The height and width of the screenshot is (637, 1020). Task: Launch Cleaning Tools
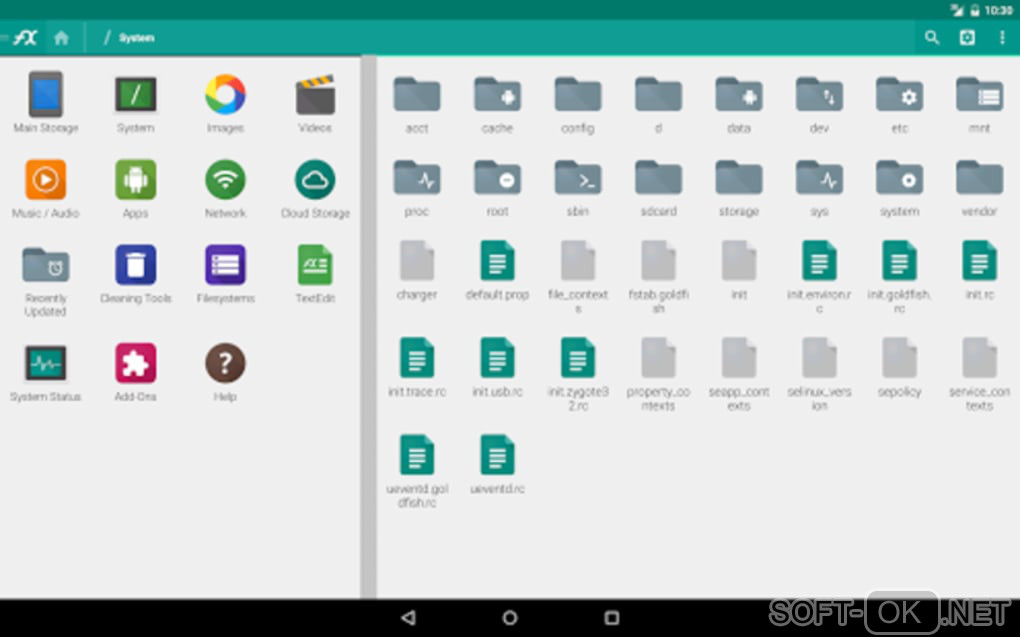coord(135,266)
